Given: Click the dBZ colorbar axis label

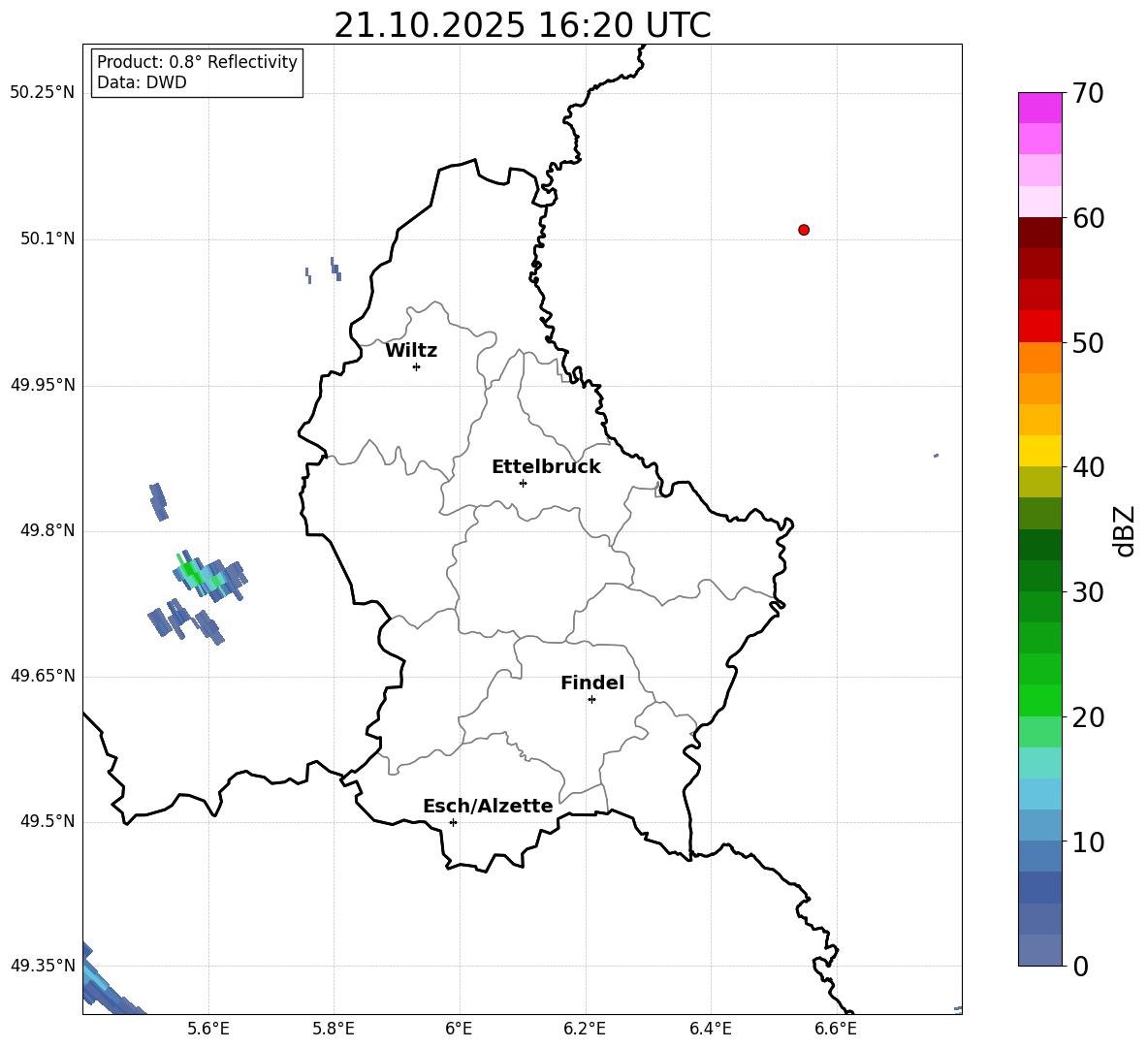Looking at the screenshot, I should point(1124,530).
